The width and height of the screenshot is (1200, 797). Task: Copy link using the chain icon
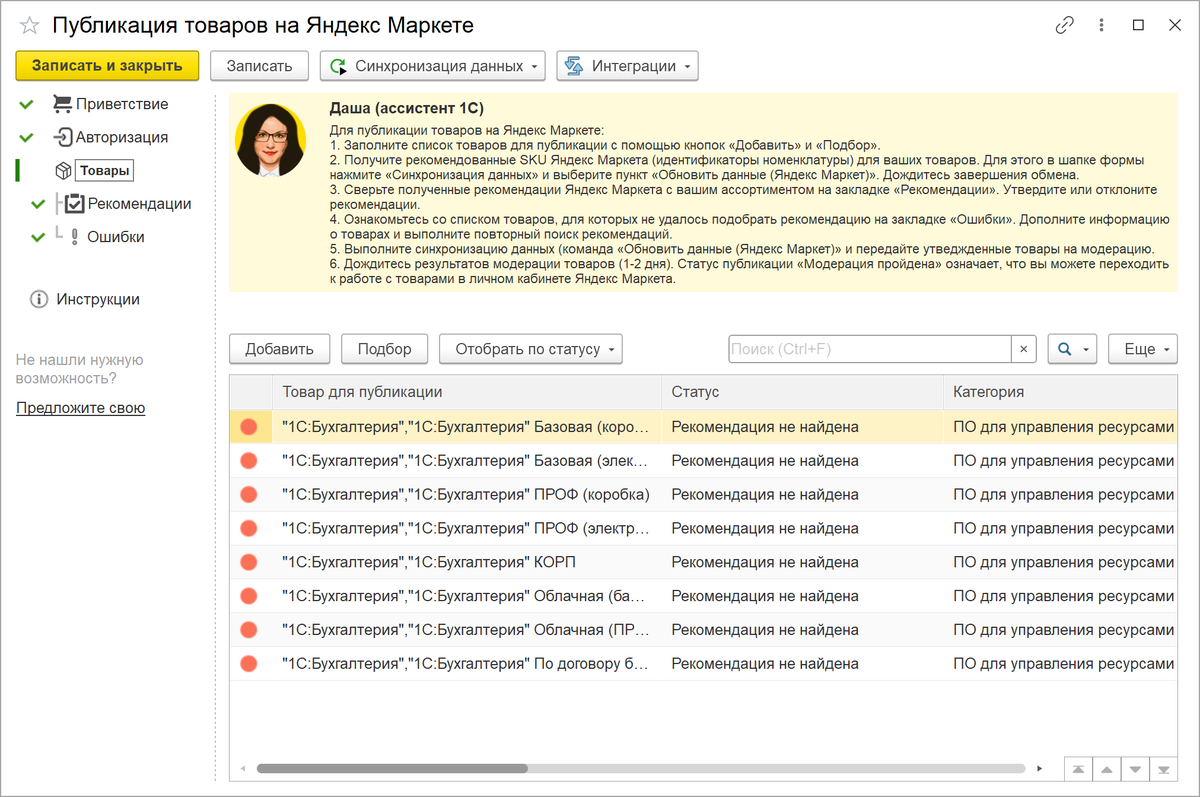point(1065,26)
